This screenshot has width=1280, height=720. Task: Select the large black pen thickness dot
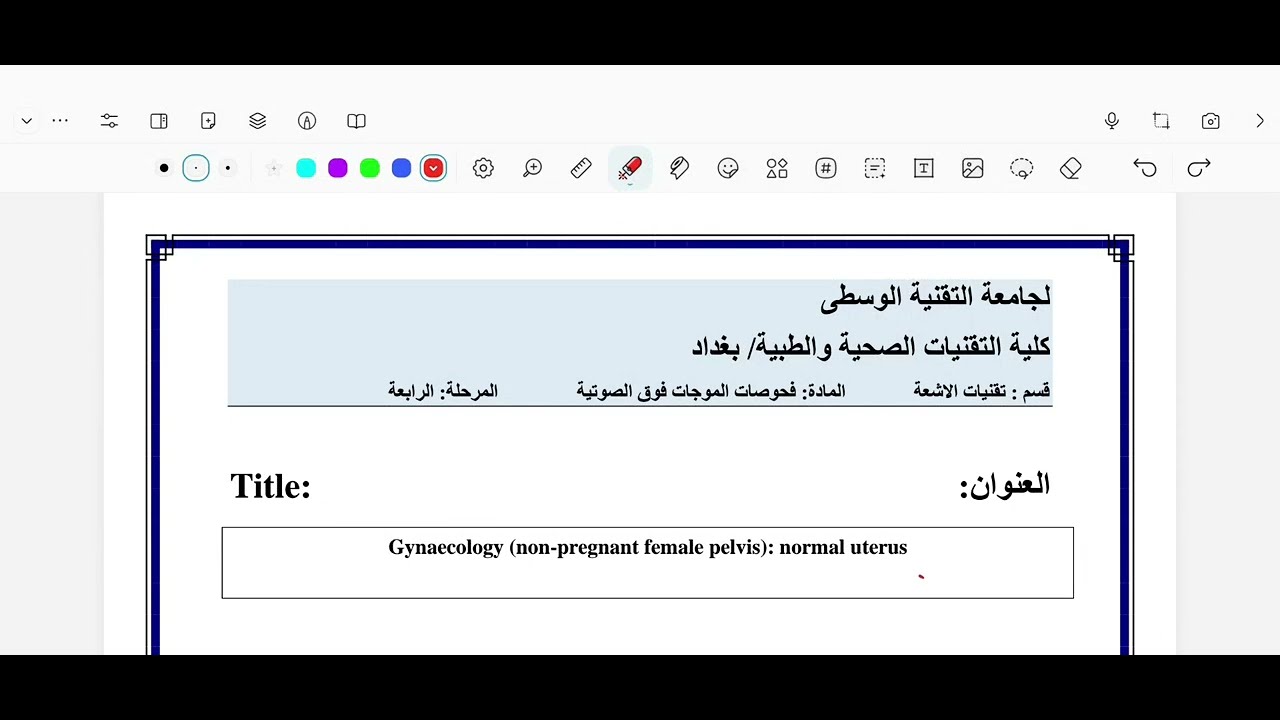pyautogui.click(x=164, y=168)
